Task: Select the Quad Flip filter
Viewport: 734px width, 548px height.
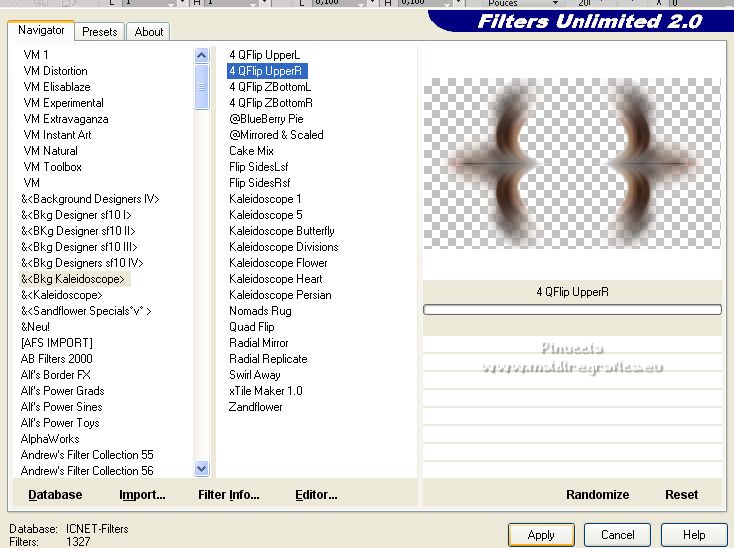Action: (x=251, y=327)
